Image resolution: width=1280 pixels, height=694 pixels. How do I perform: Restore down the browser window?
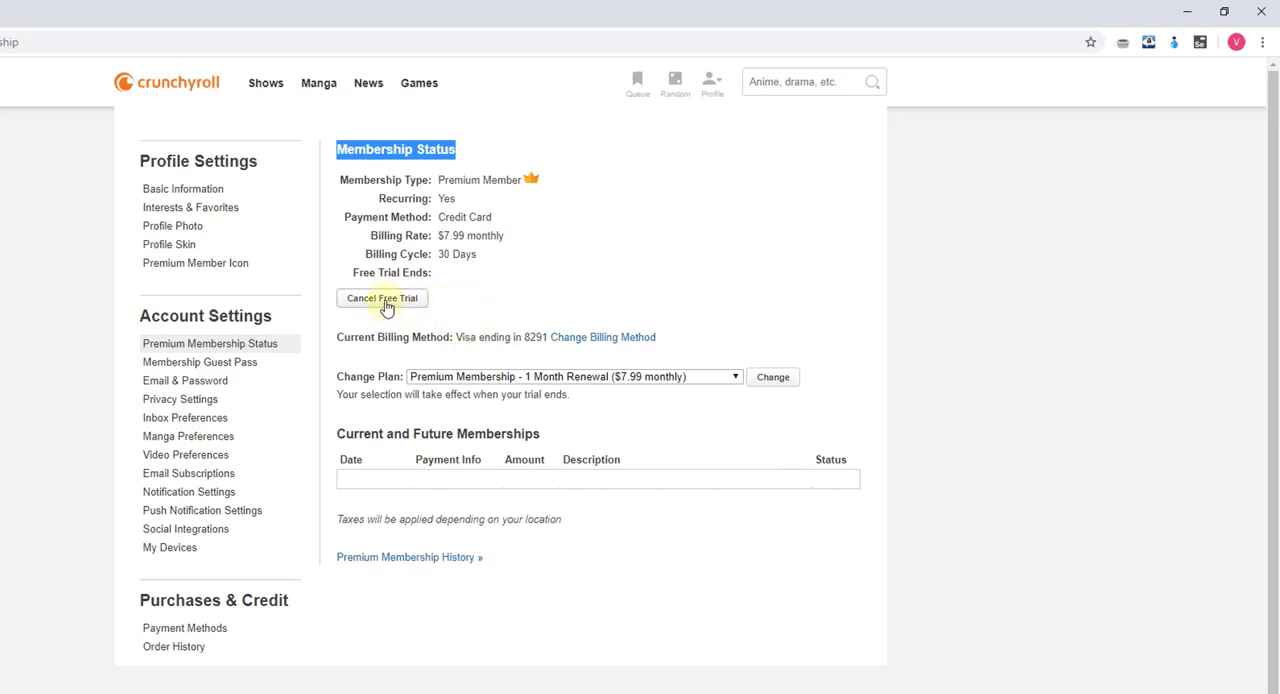click(x=1224, y=12)
